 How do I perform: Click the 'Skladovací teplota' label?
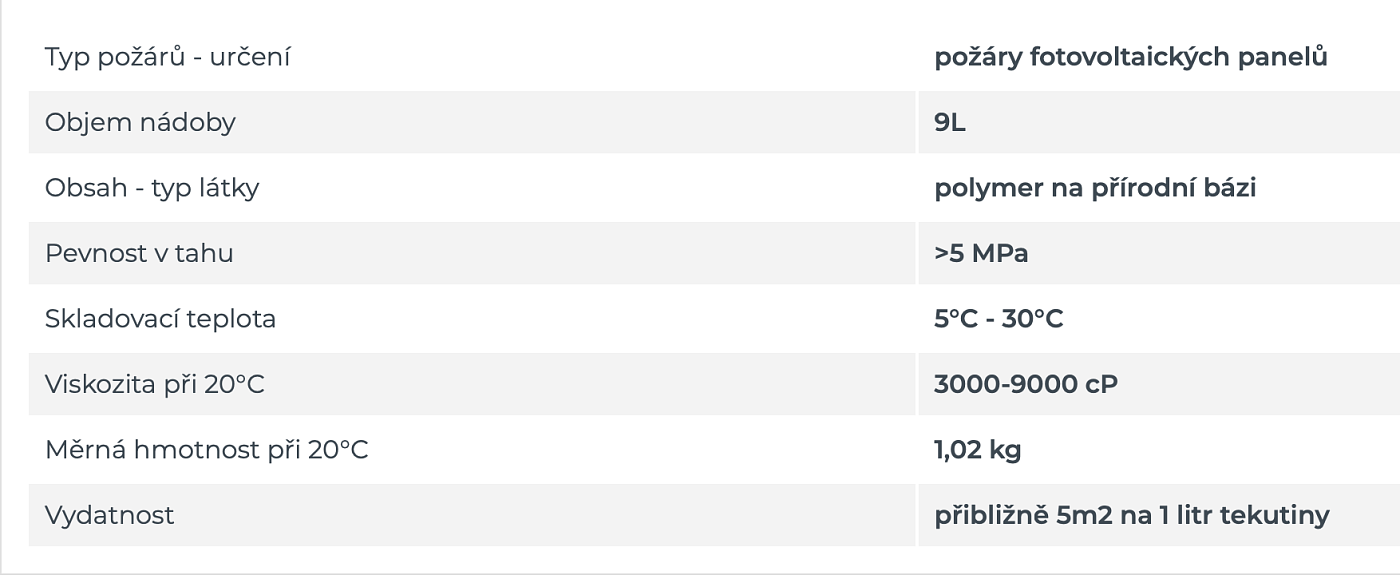click(x=160, y=319)
